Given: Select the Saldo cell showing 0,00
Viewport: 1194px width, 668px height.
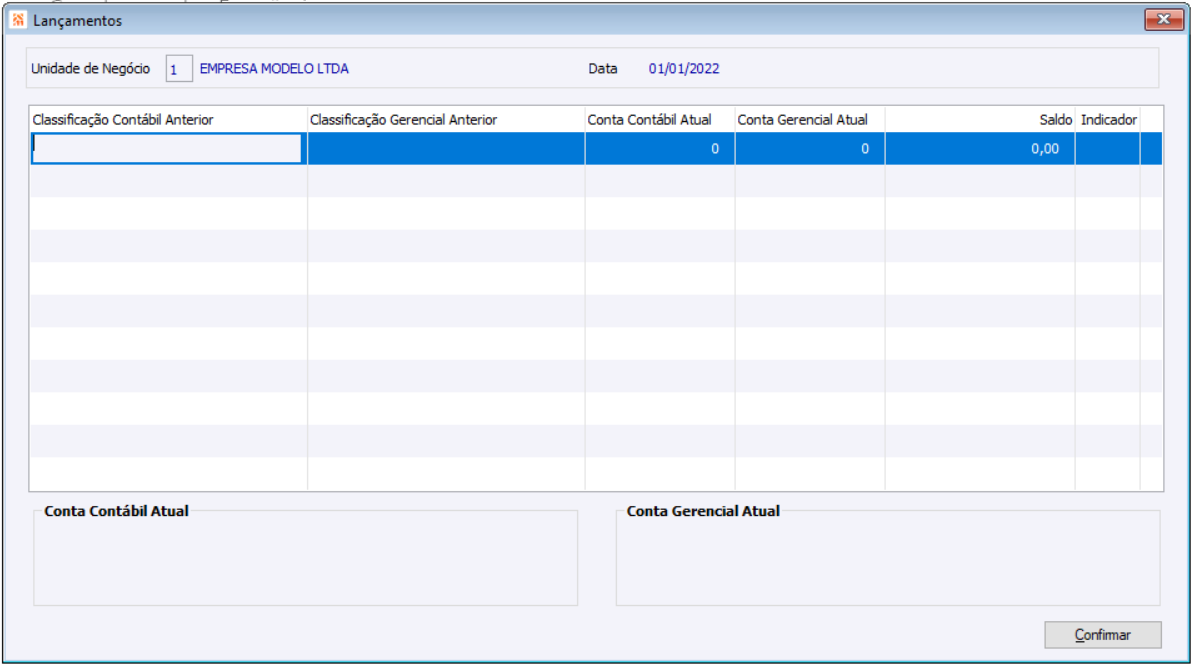Looking at the screenshot, I should 980,149.
